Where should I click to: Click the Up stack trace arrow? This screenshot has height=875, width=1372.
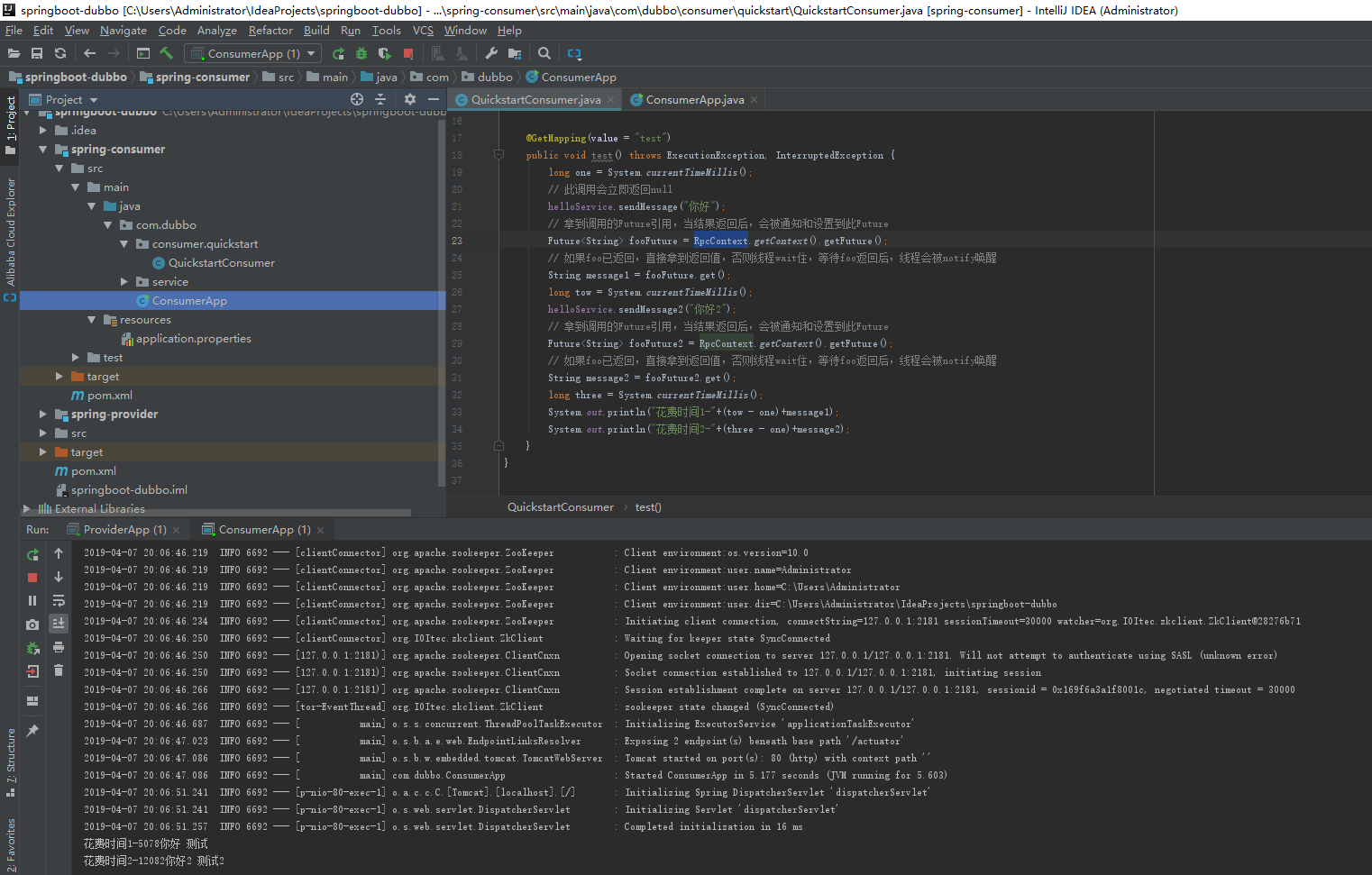tap(59, 553)
